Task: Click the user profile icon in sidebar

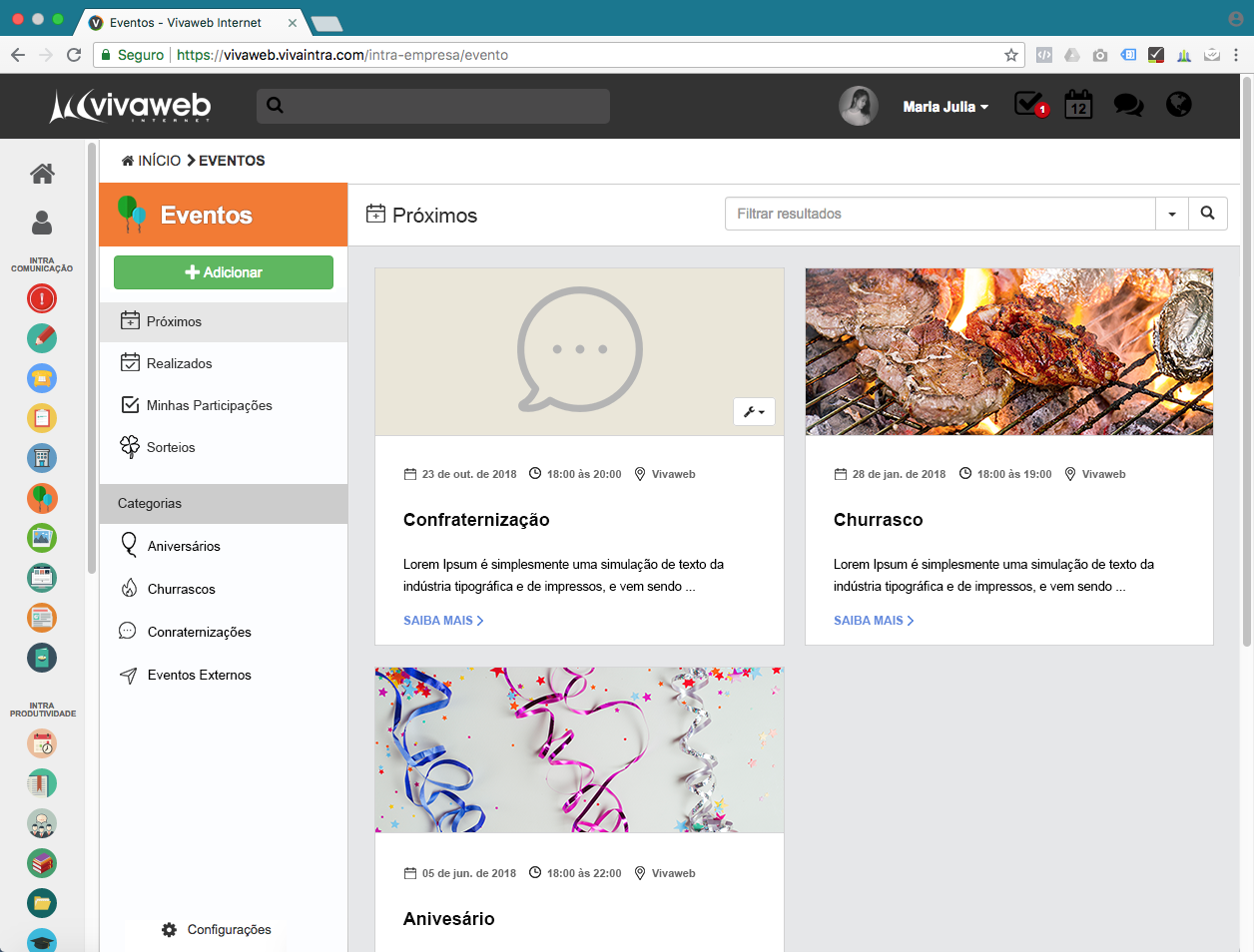Action: [x=42, y=223]
